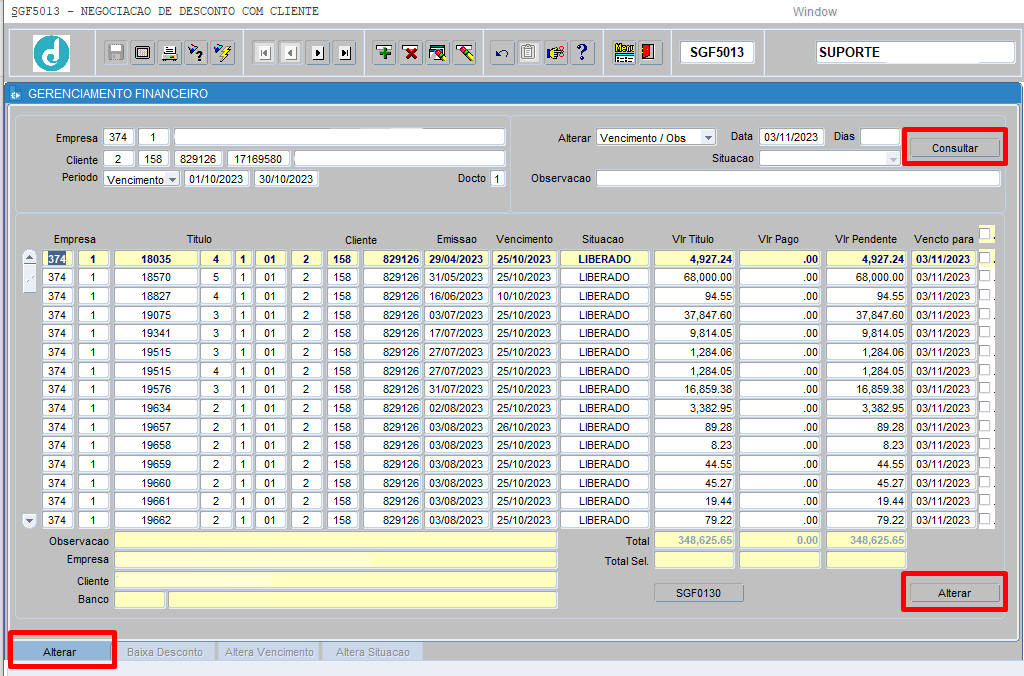Switch to the Baixa Desconto tab

165,652
